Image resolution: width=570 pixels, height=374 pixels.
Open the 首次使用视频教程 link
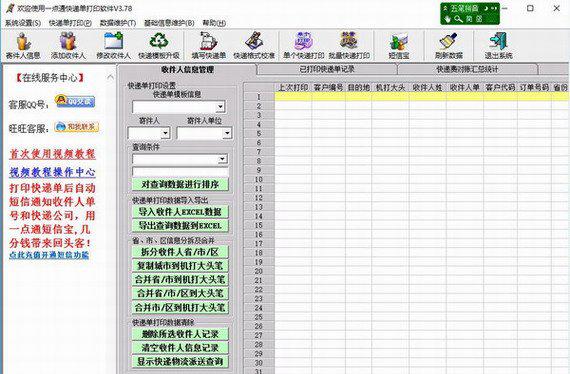point(52,154)
